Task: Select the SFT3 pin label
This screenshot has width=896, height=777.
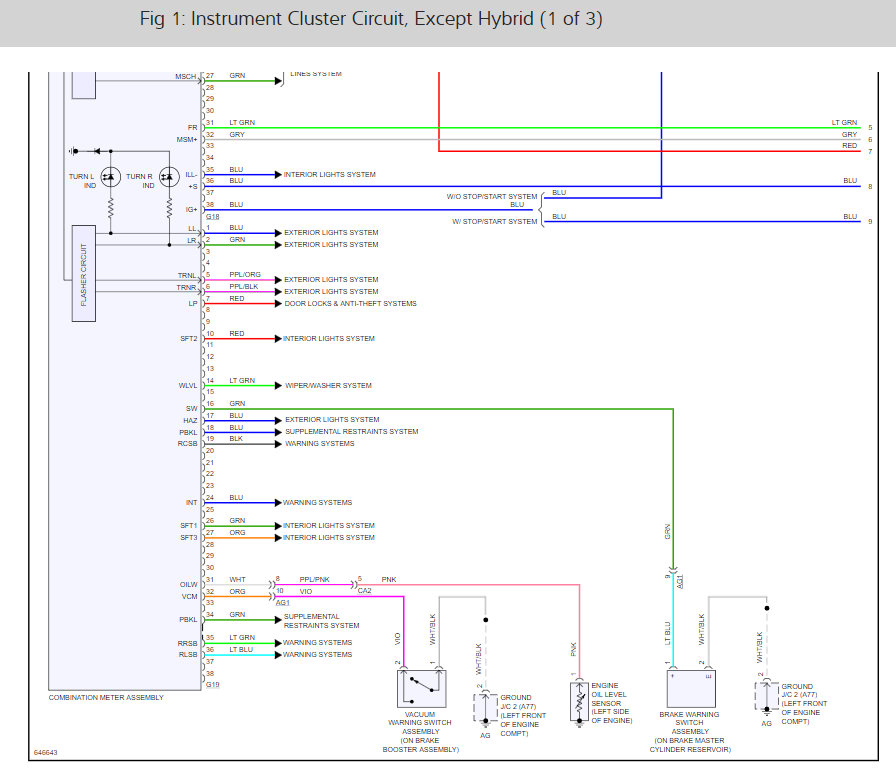Action: (x=189, y=538)
